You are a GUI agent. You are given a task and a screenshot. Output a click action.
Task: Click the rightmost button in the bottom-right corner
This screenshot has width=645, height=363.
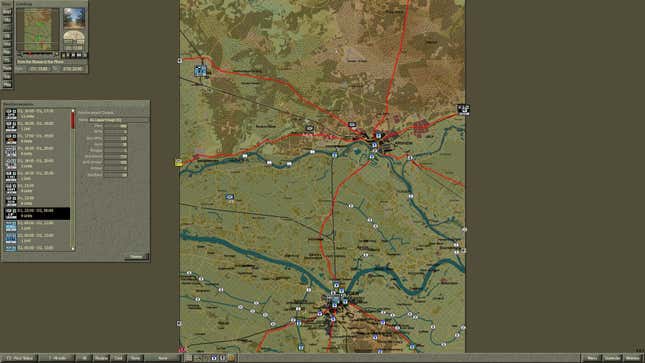coord(633,358)
